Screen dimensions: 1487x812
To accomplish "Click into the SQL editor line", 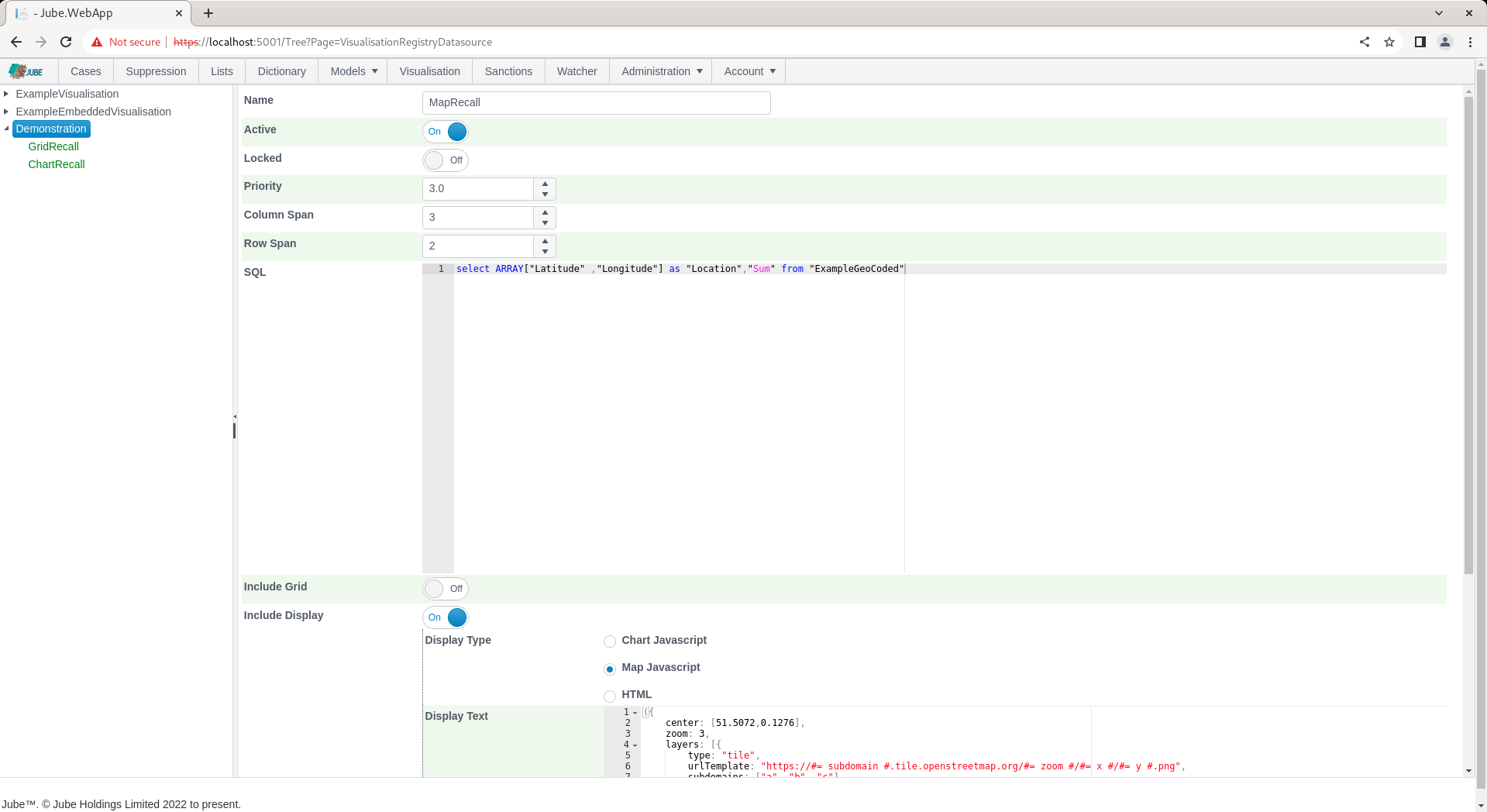I will coord(950,269).
